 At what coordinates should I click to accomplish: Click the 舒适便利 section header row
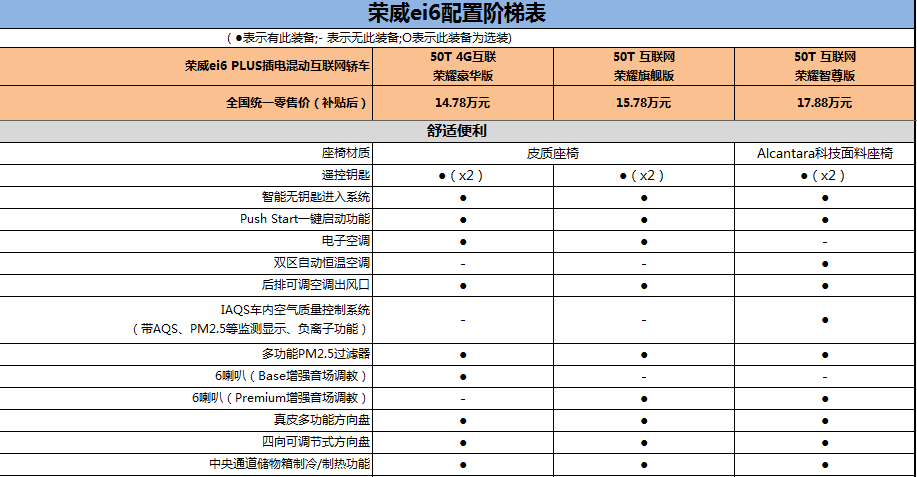457,131
